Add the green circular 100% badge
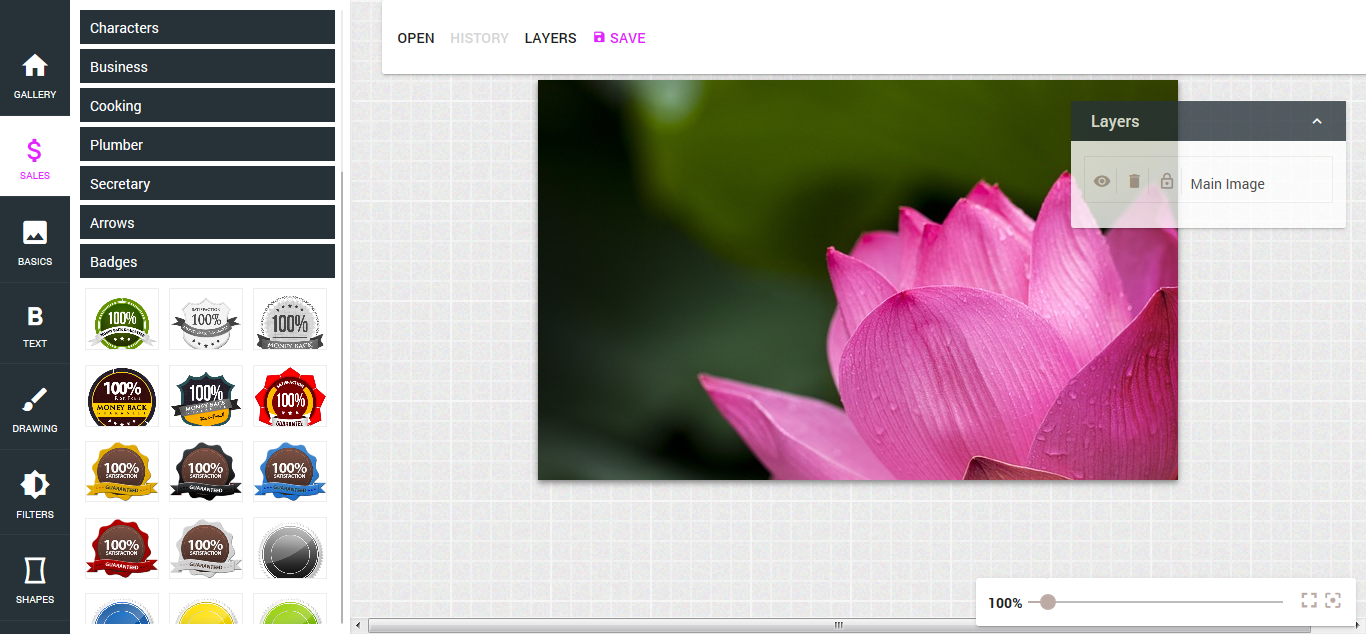The width and height of the screenshot is (1366, 634). point(122,320)
